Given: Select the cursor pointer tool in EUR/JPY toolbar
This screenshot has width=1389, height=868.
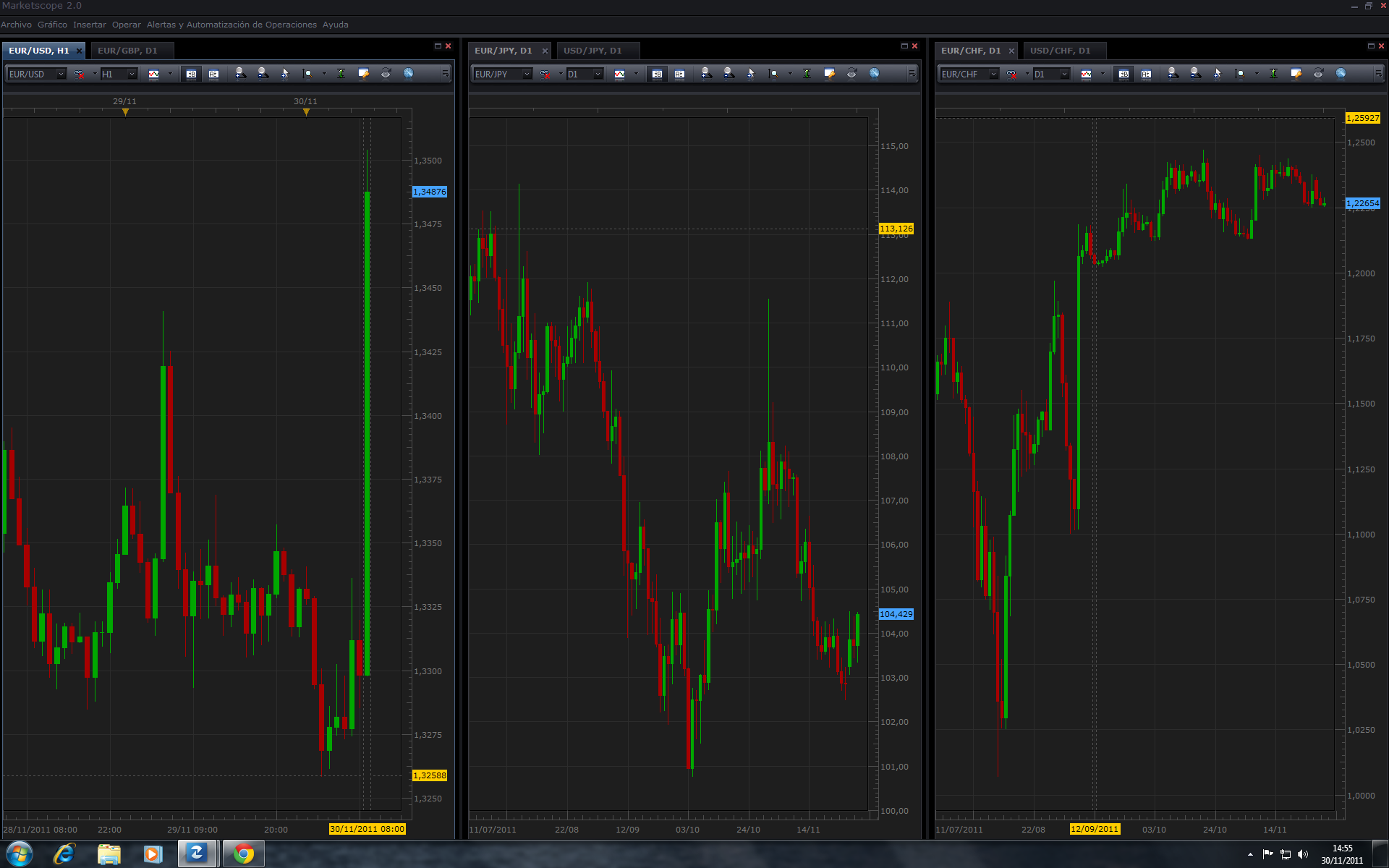Looking at the screenshot, I should coord(751,74).
